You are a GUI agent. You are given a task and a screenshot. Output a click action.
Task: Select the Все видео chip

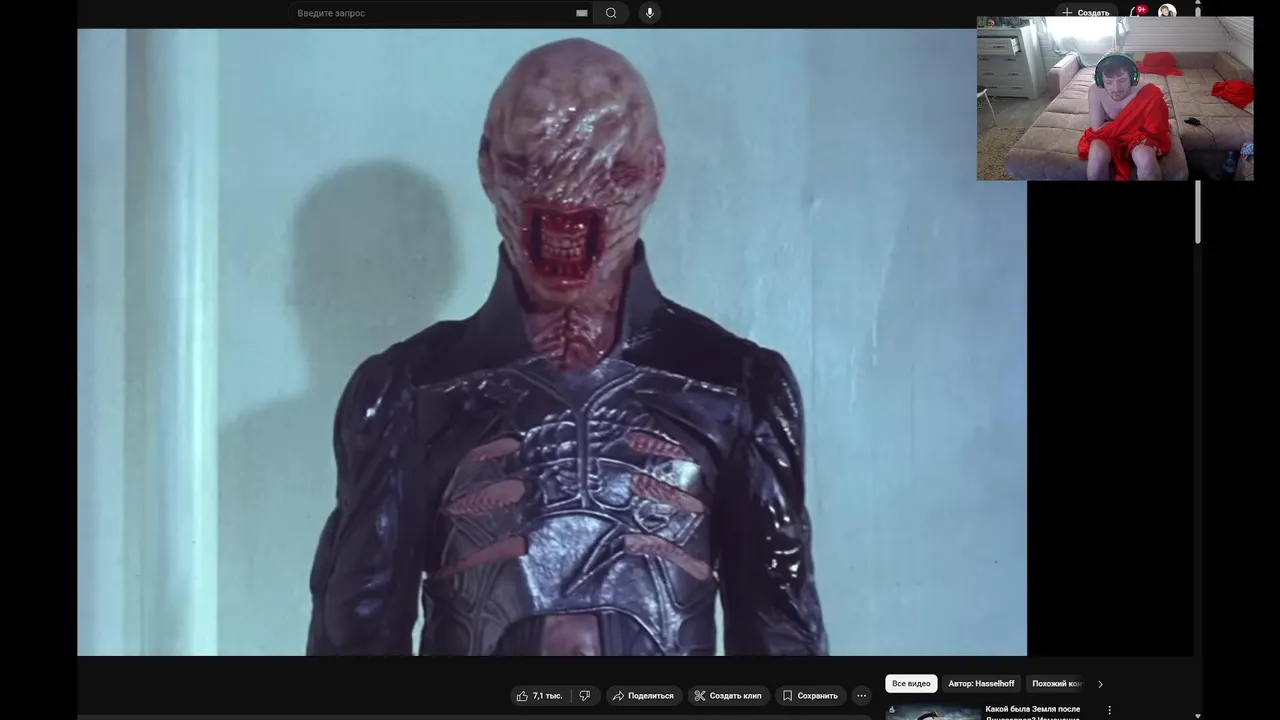(911, 684)
